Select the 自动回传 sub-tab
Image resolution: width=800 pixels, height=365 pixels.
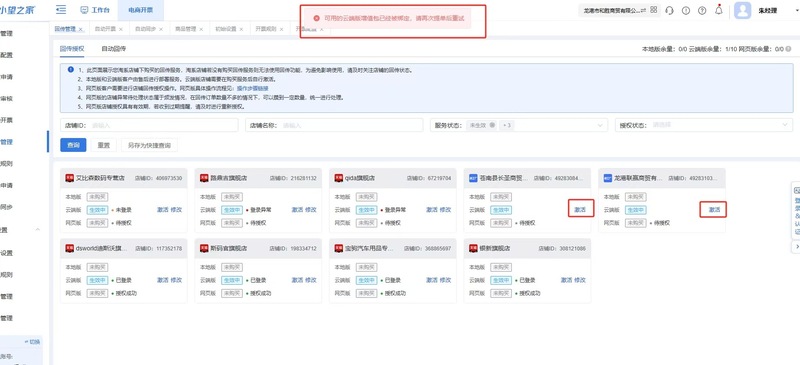point(113,49)
